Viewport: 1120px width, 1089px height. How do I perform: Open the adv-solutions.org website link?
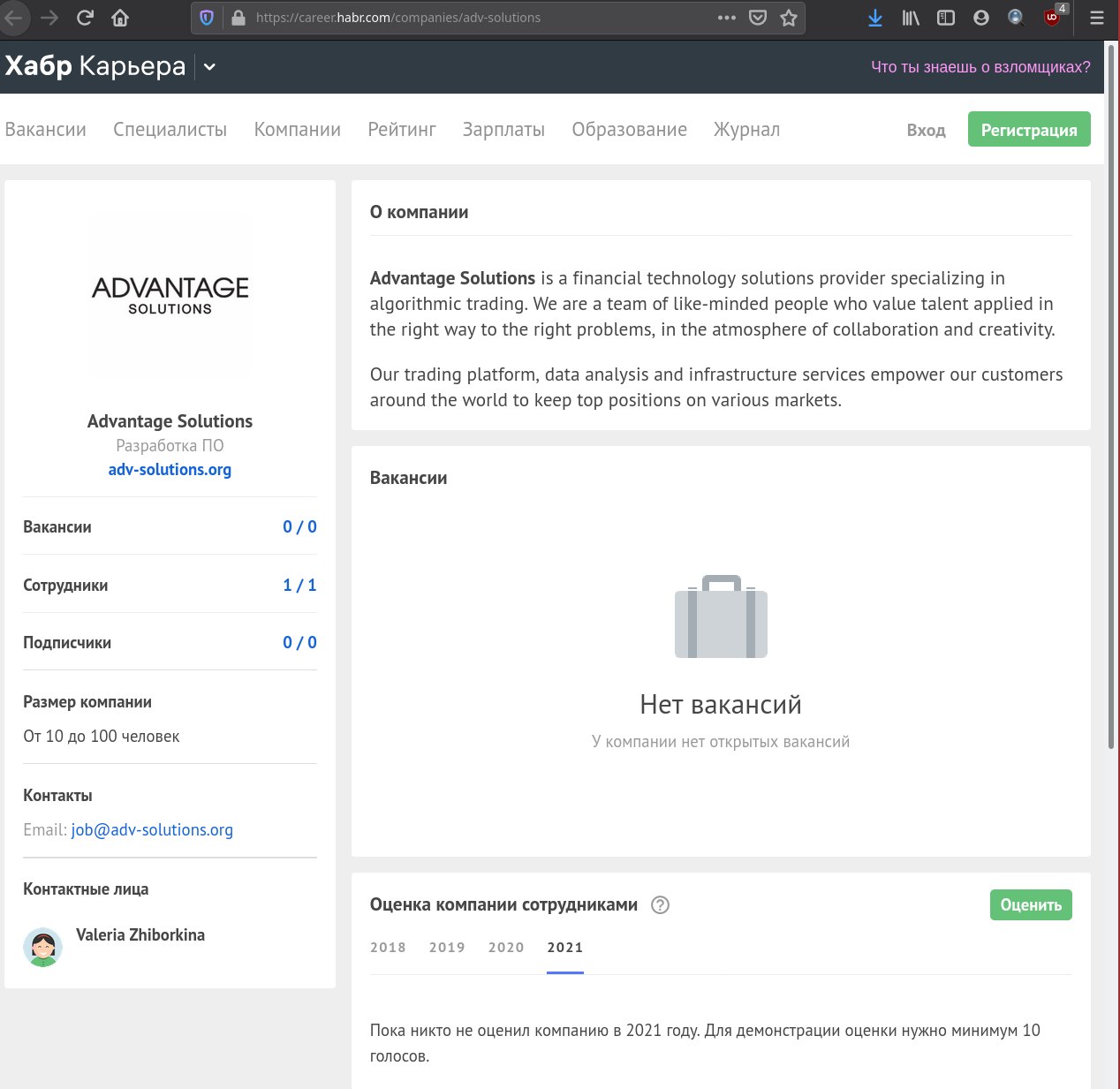(x=170, y=470)
